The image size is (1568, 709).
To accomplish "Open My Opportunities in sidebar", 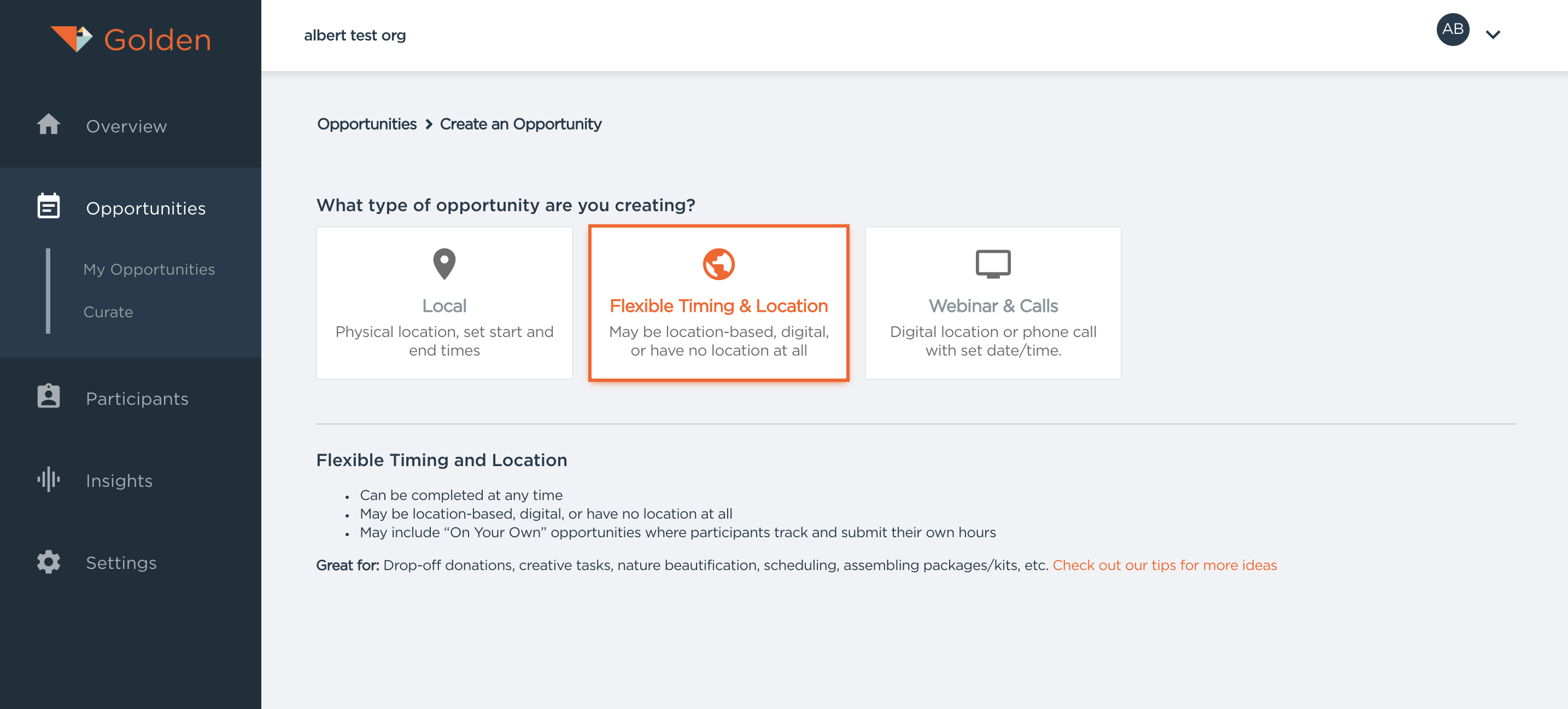I will (x=149, y=269).
